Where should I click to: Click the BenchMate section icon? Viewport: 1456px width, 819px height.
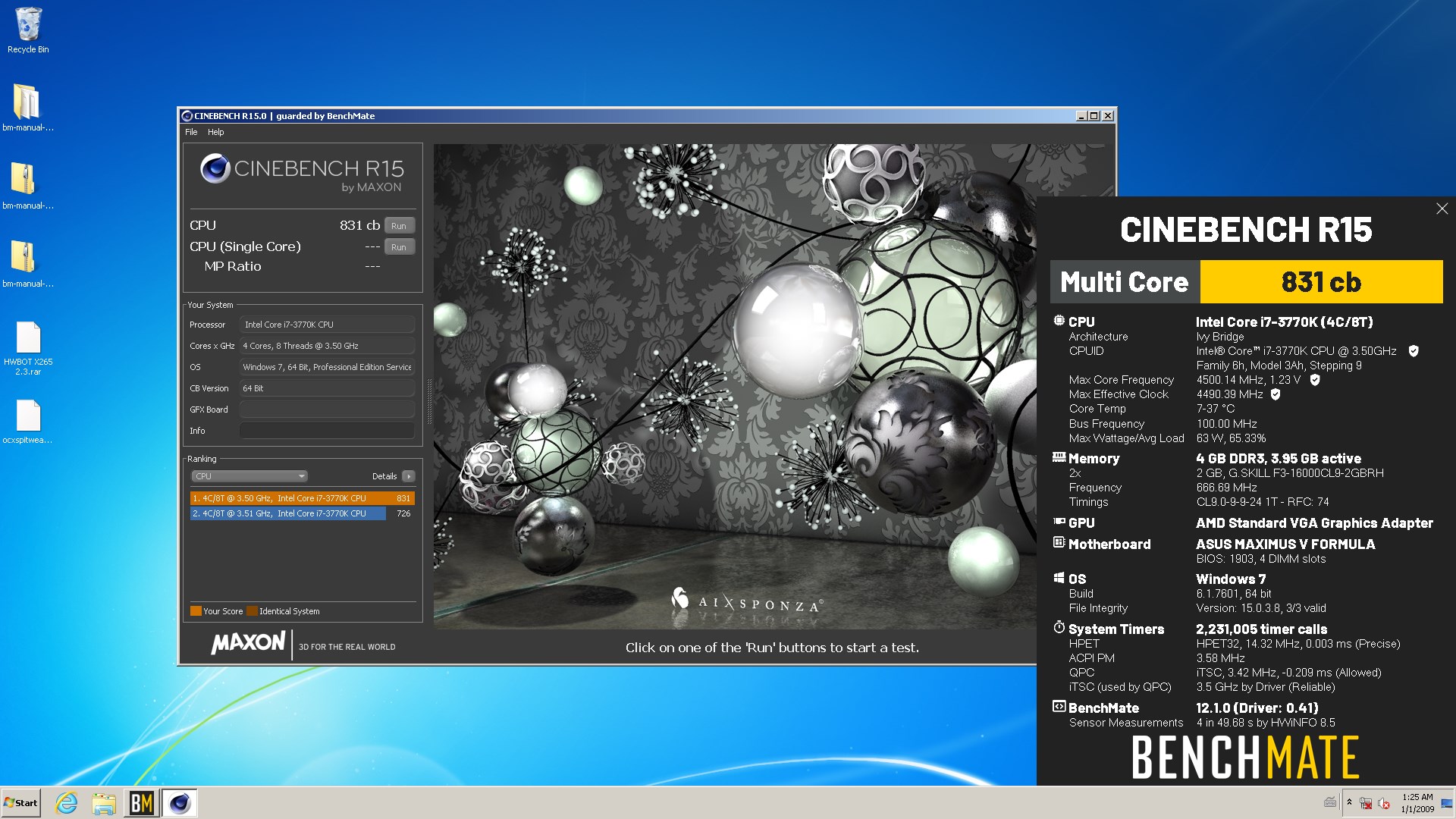pyautogui.click(x=1059, y=707)
